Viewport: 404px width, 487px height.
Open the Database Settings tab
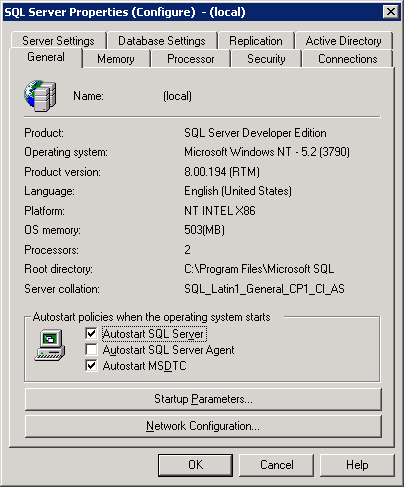162,41
